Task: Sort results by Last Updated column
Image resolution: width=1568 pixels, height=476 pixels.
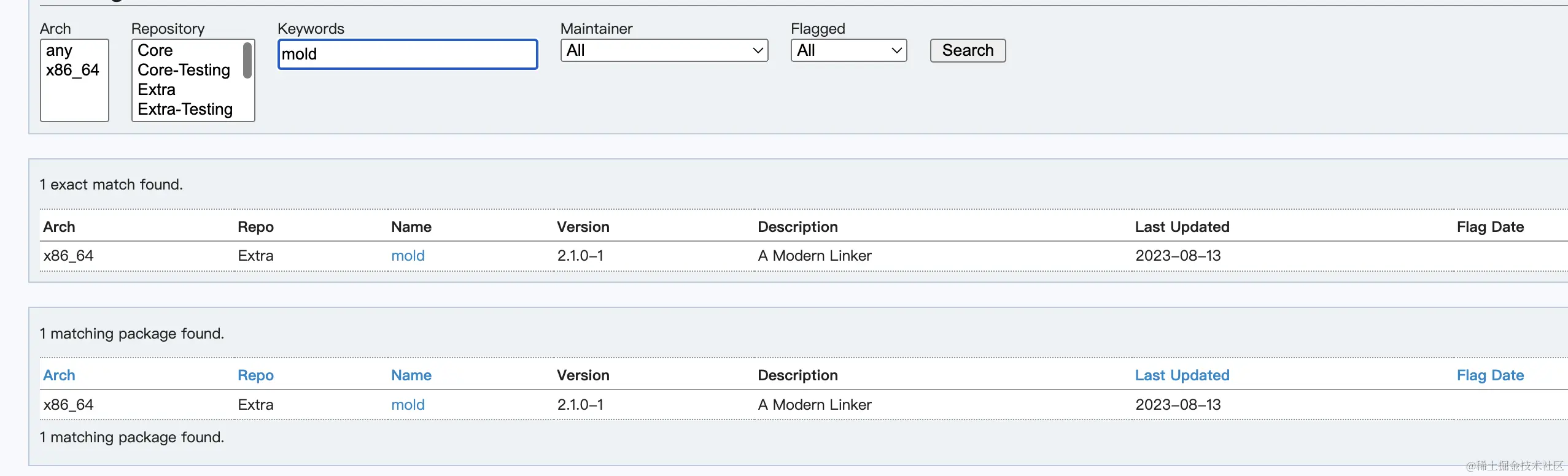Action: point(1182,375)
